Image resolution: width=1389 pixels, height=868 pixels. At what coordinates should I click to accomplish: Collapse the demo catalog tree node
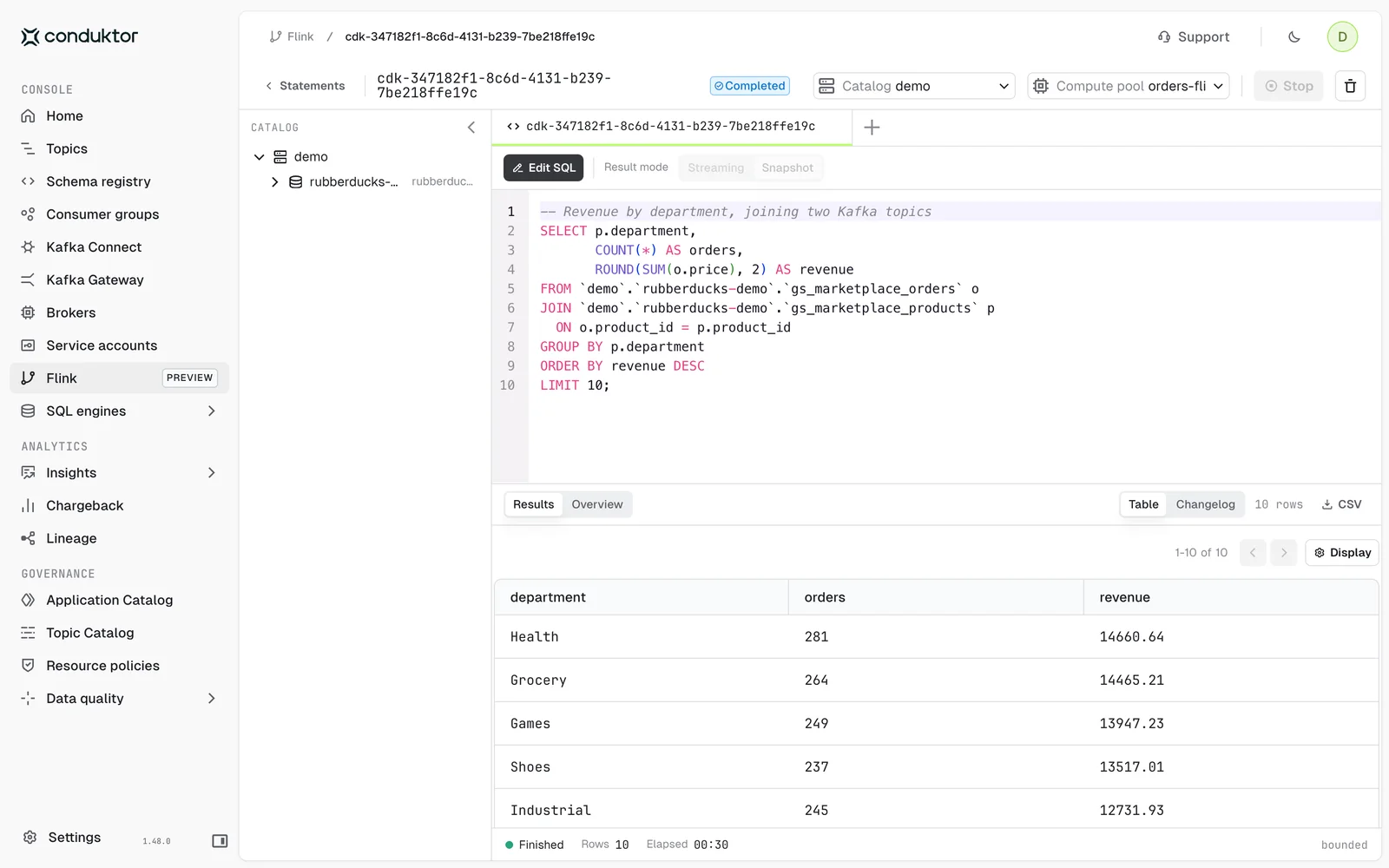(259, 157)
